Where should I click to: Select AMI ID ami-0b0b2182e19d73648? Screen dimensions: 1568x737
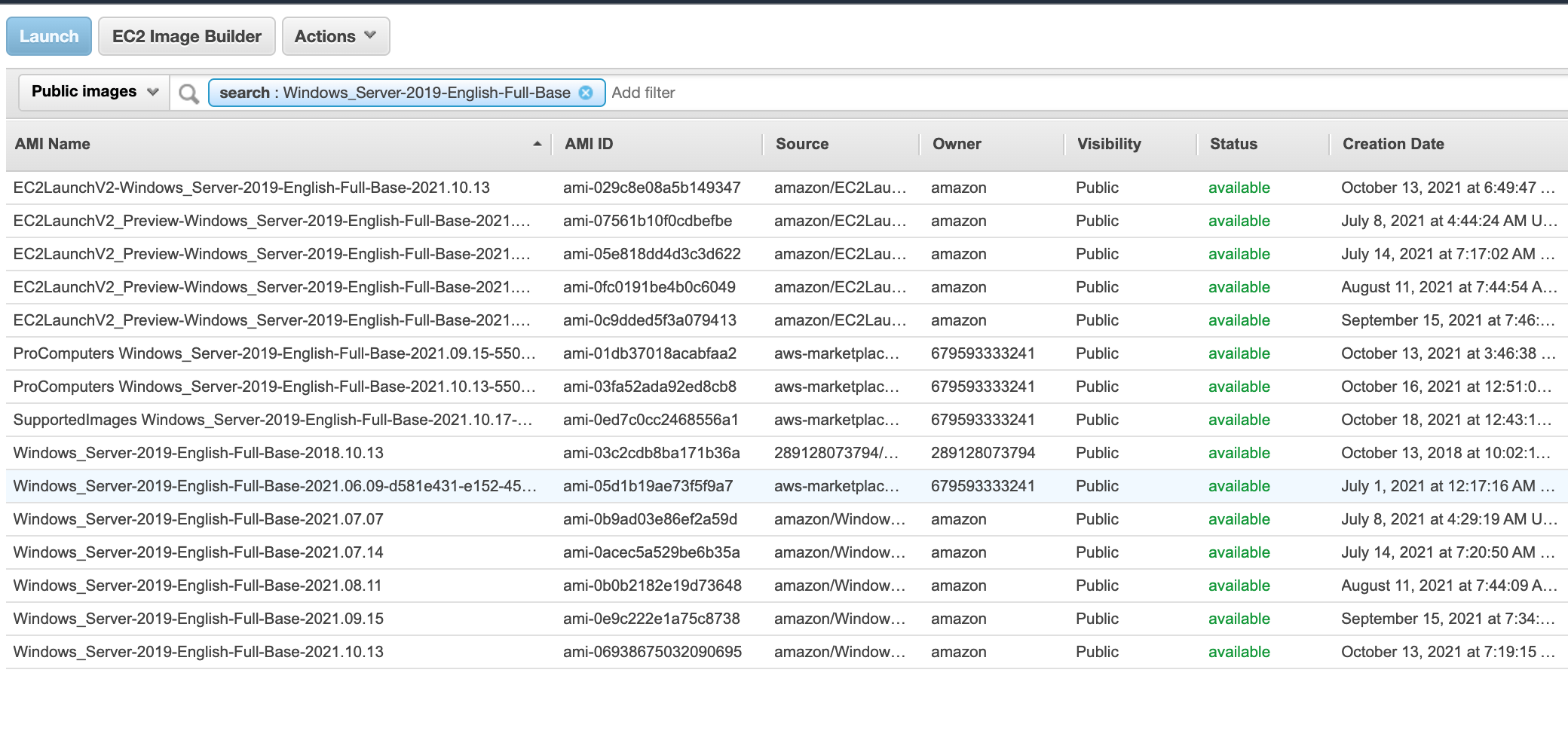pos(652,586)
